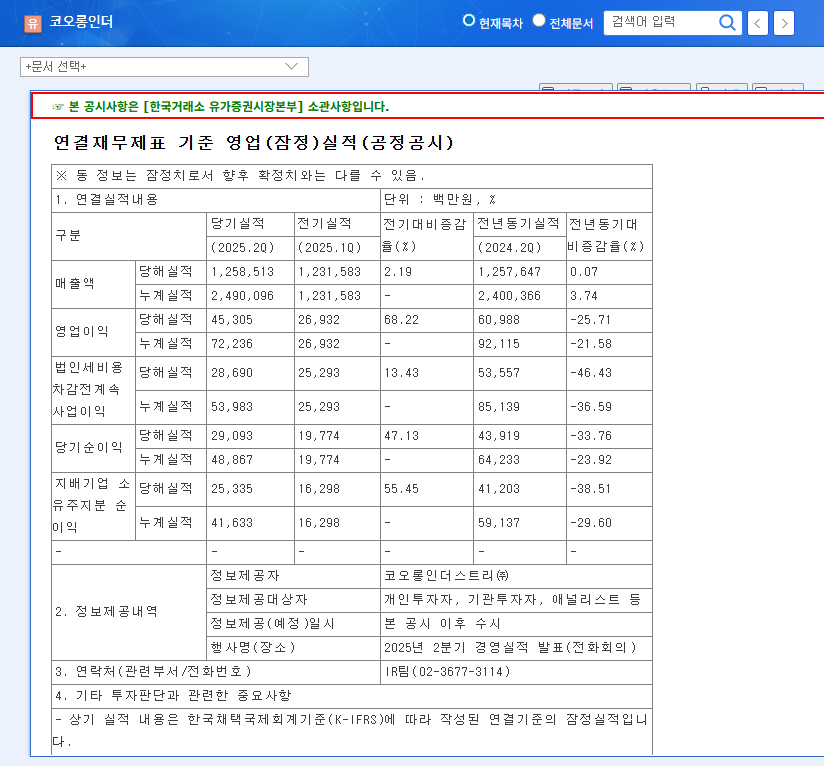
Task: Click the chevron on the document selection box
Action: [293, 66]
